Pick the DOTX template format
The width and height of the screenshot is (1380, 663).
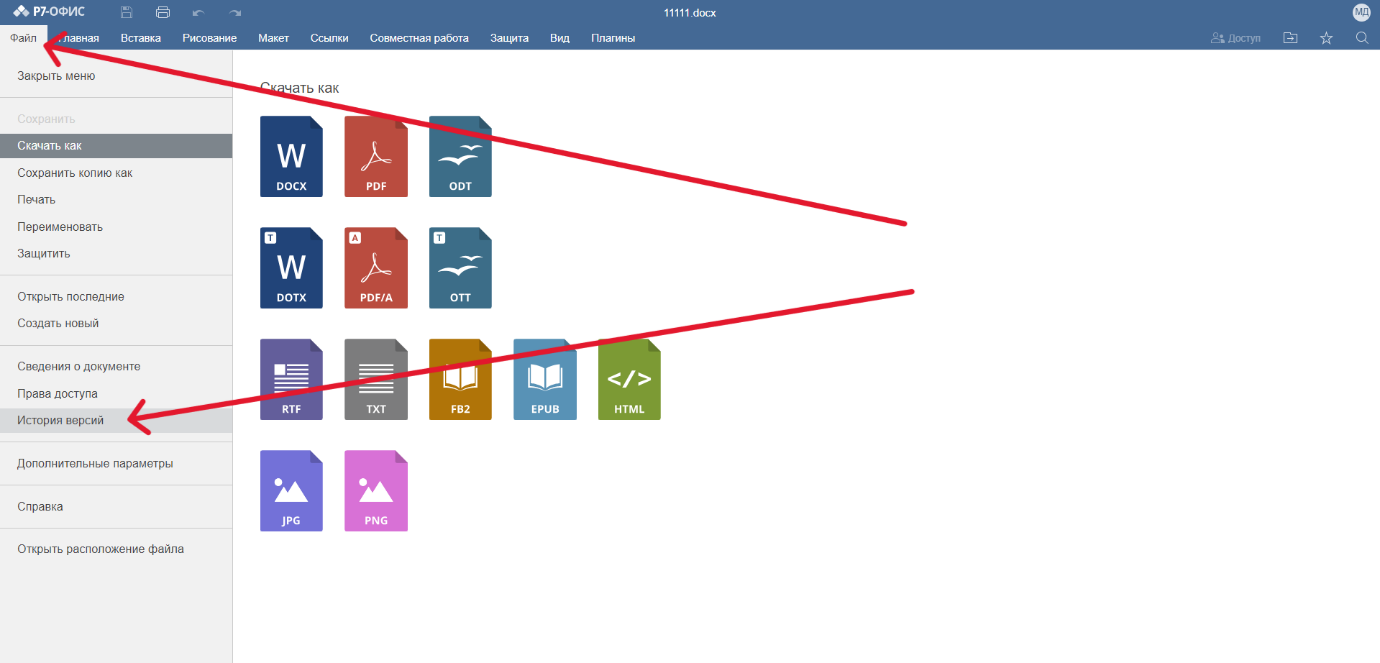click(291, 268)
